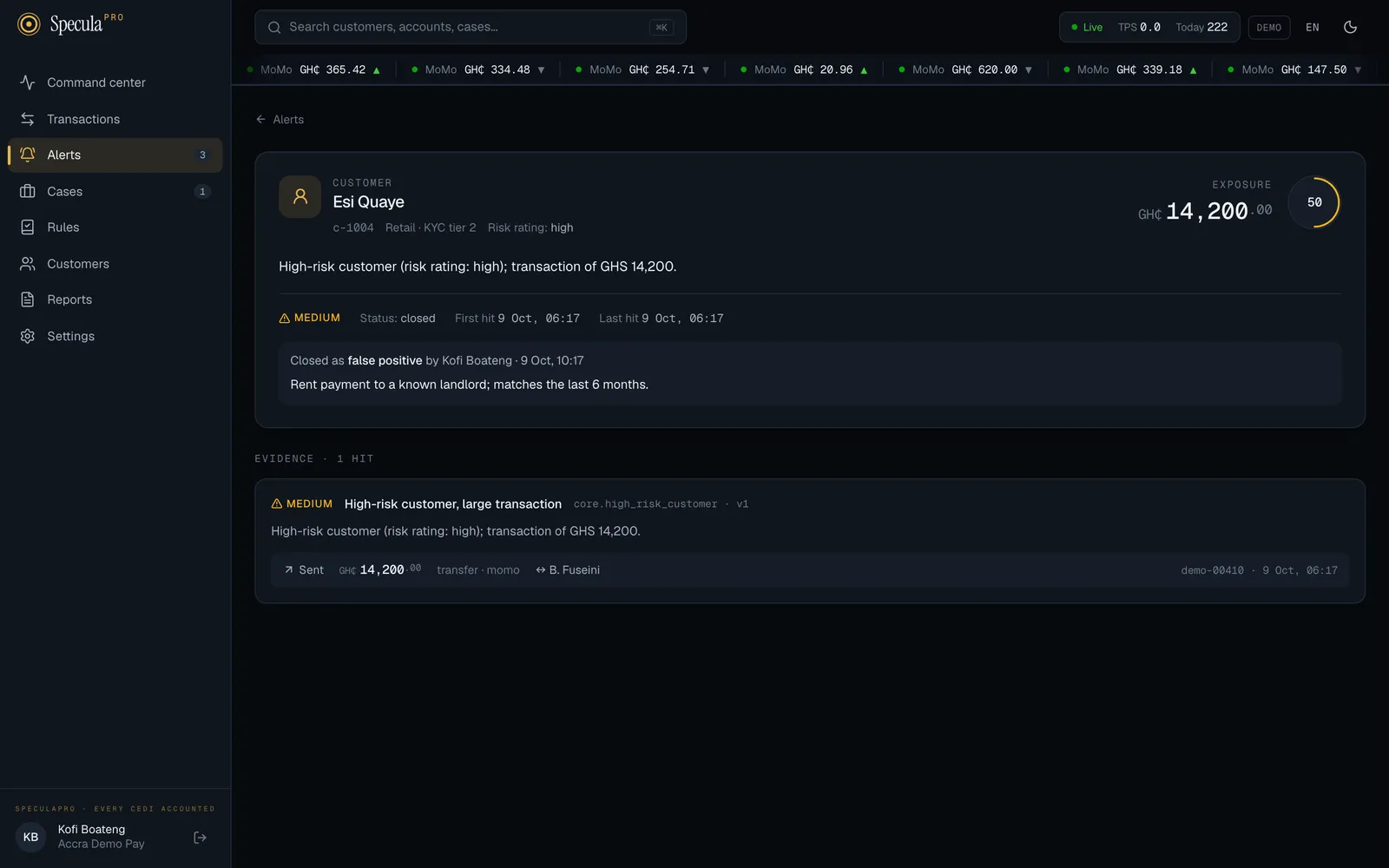1389x868 pixels.
Task: Toggle the DEMO mode badge
Action: click(1268, 28)
